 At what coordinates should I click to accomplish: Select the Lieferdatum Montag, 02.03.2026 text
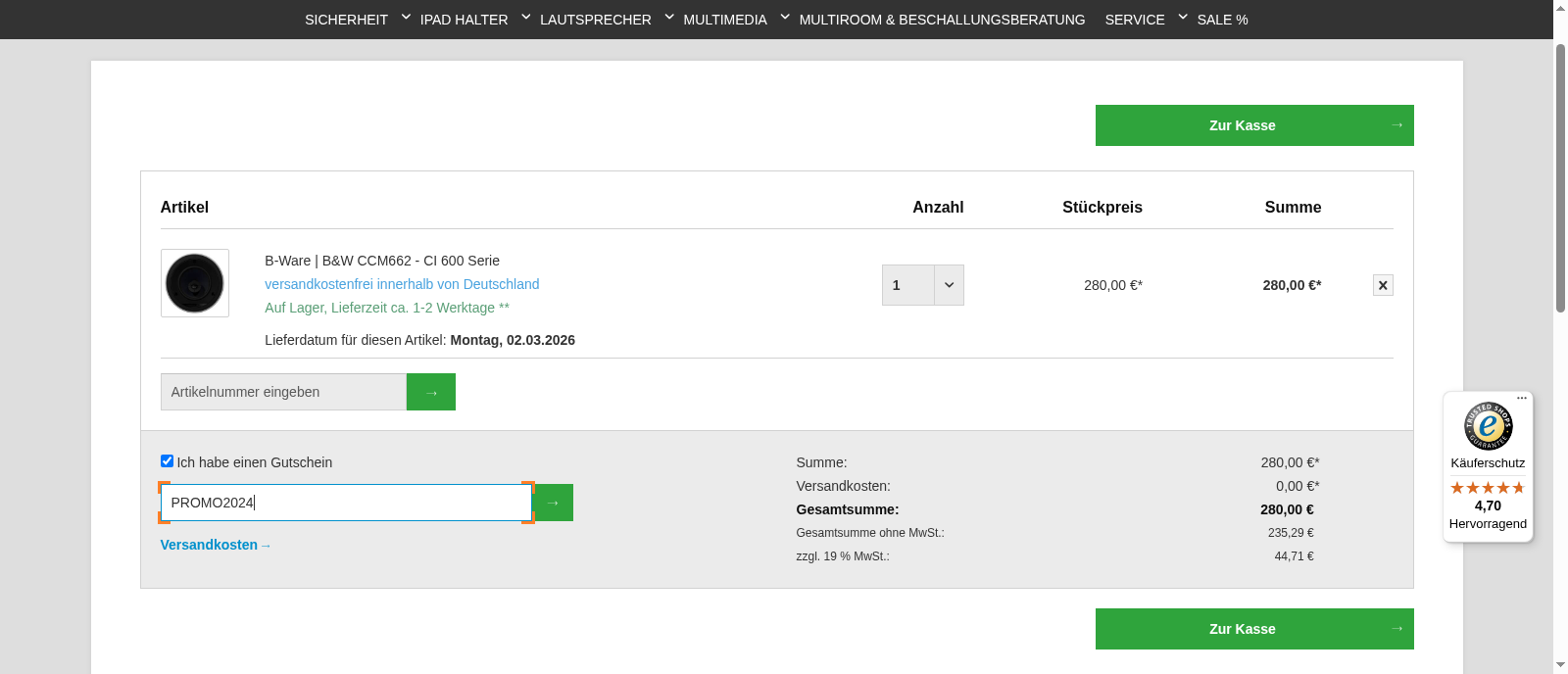(x=513, y=340)
